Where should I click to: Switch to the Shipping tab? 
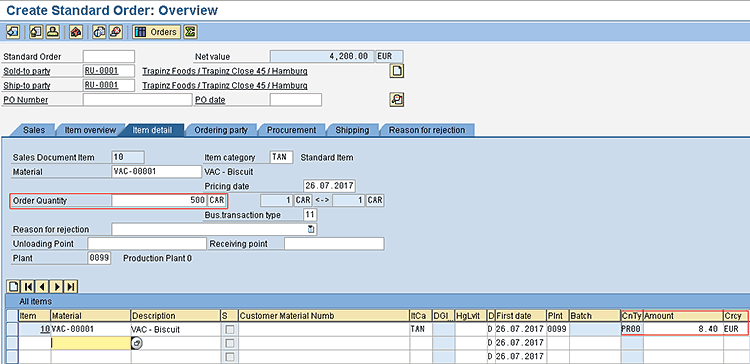[352, 130]
